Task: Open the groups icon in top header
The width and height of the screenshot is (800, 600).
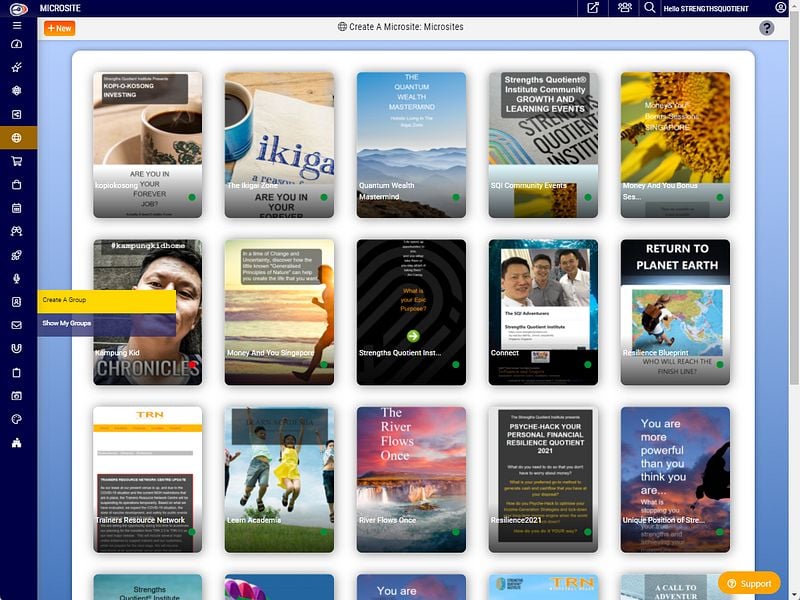Action: point(624,8)
